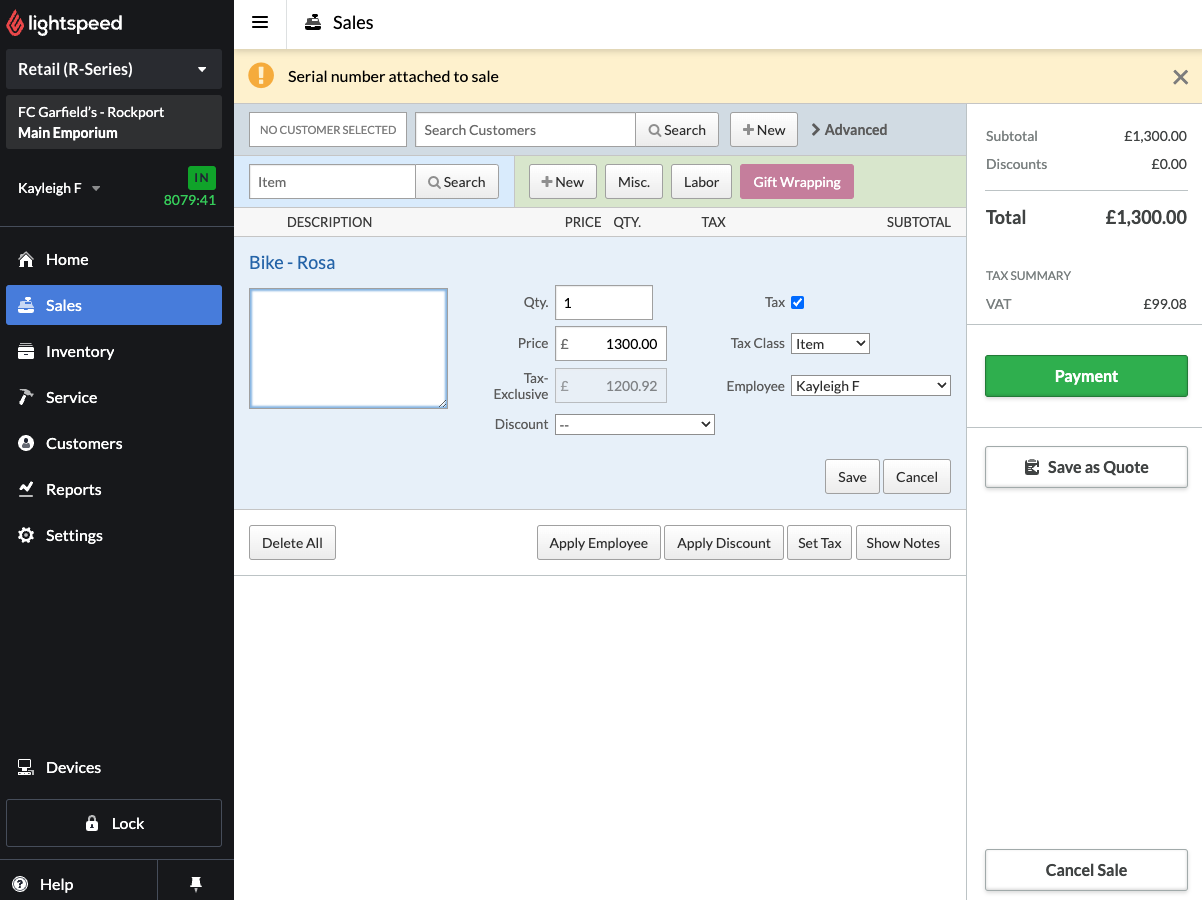The height and width of the screenshot is (900, 1202).
Task: Click Delete All button
Action: pyautogui.click(x=292, y=543)
